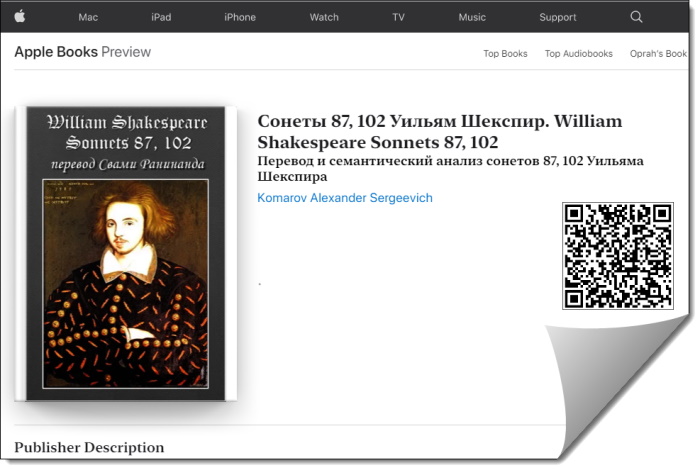Viewport: 700px width, 470px height.
Task: Visit the Support navigation link
Action: pos(558,17)
